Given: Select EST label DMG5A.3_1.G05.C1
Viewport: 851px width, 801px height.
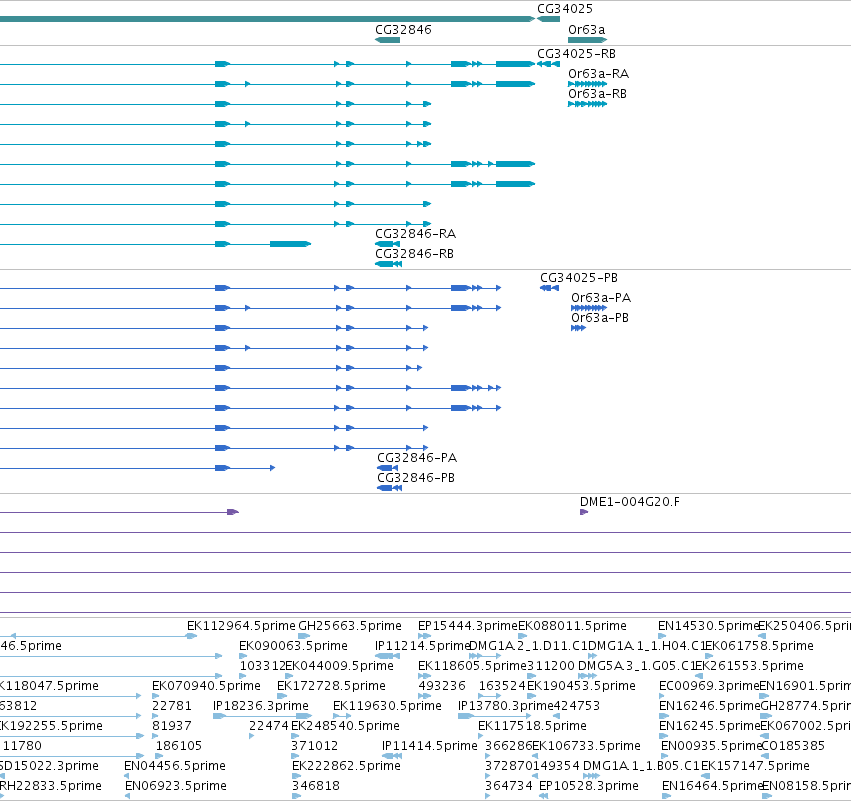Looking at the screenshot, I should tap(637, 666).
